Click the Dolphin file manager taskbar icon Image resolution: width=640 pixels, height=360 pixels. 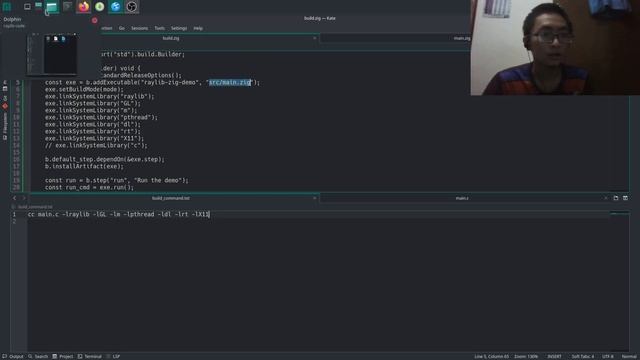52,7
